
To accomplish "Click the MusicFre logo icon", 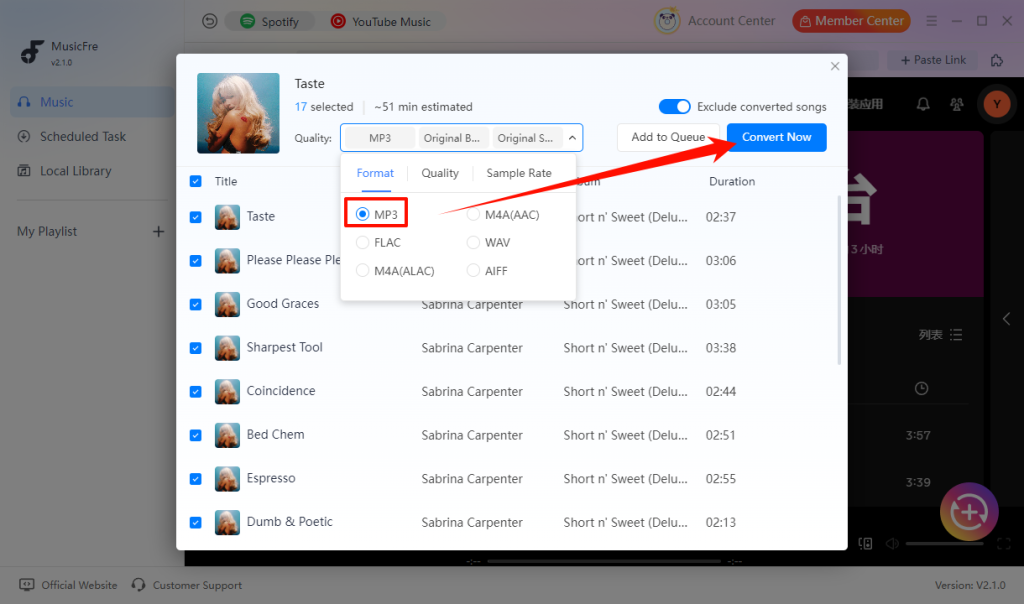I will click(x=31, y=52).
